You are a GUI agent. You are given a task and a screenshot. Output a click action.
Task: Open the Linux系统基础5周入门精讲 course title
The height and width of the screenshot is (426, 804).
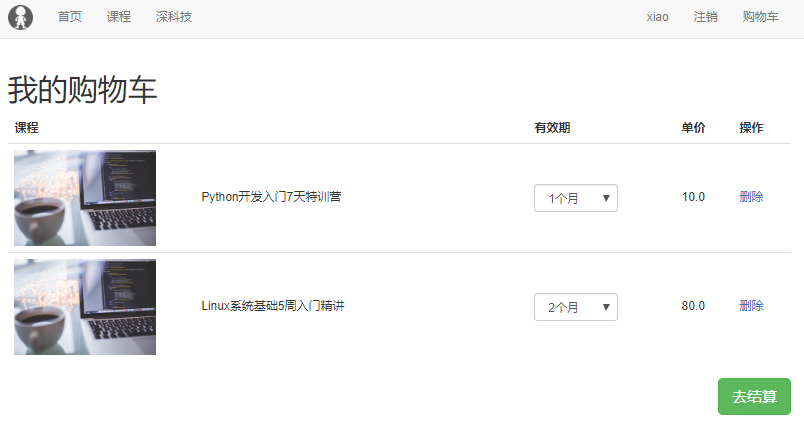[273, 306]
